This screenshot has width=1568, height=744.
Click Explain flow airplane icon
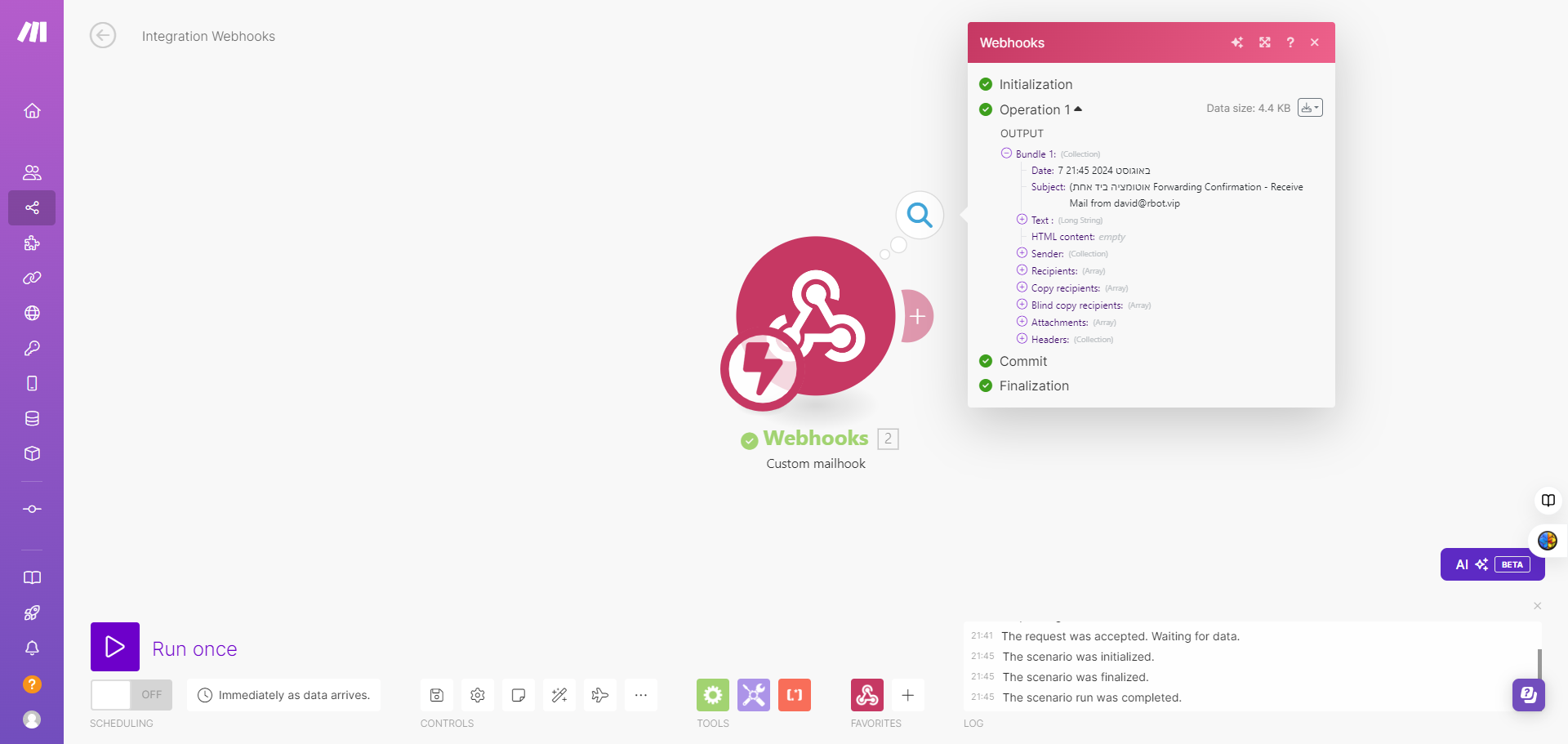click(x=600, y=695)
